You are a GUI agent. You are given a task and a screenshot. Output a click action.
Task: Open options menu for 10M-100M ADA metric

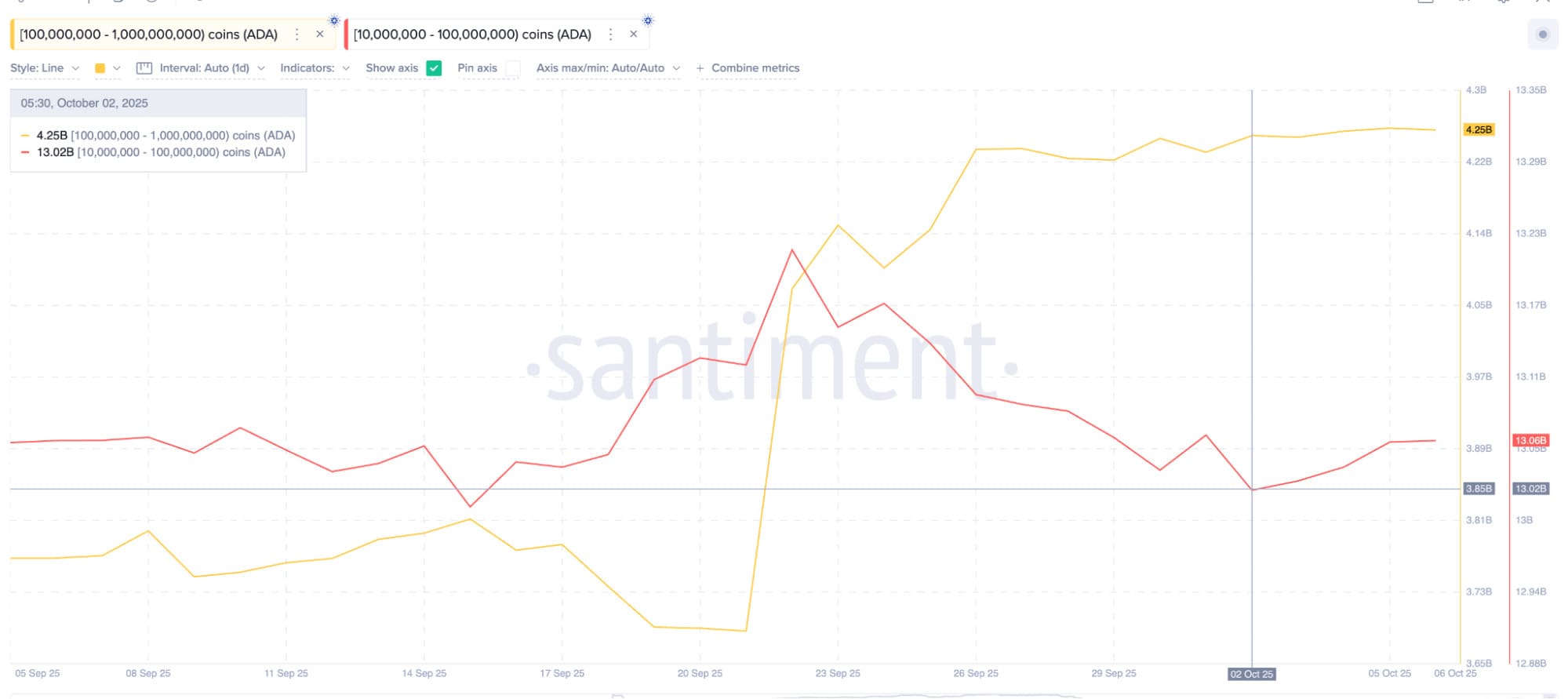[610, 35]
